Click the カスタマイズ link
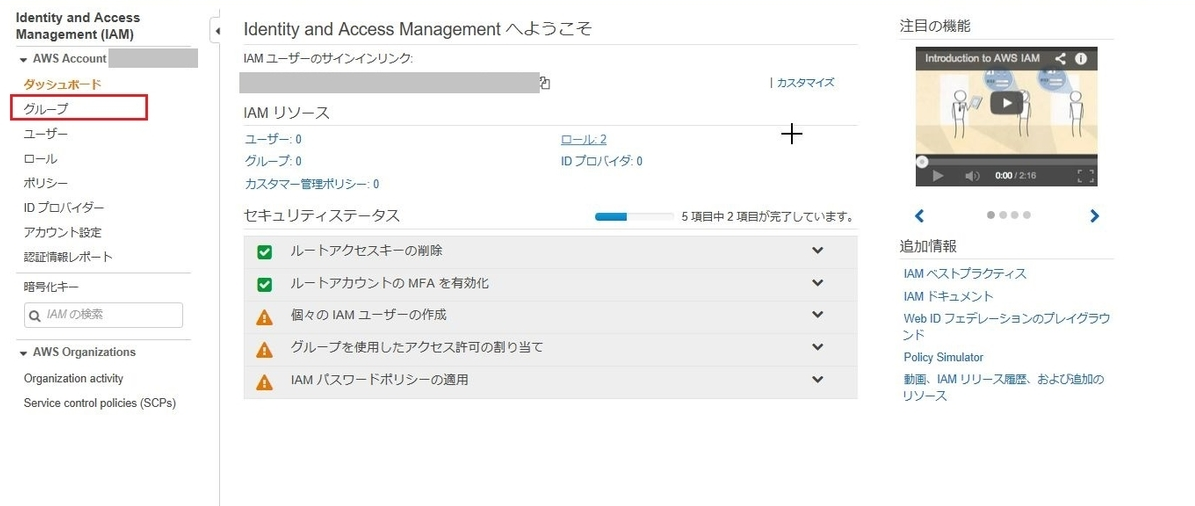The height and width of the screenshot is (506, 1195). (x=806, y=83)
